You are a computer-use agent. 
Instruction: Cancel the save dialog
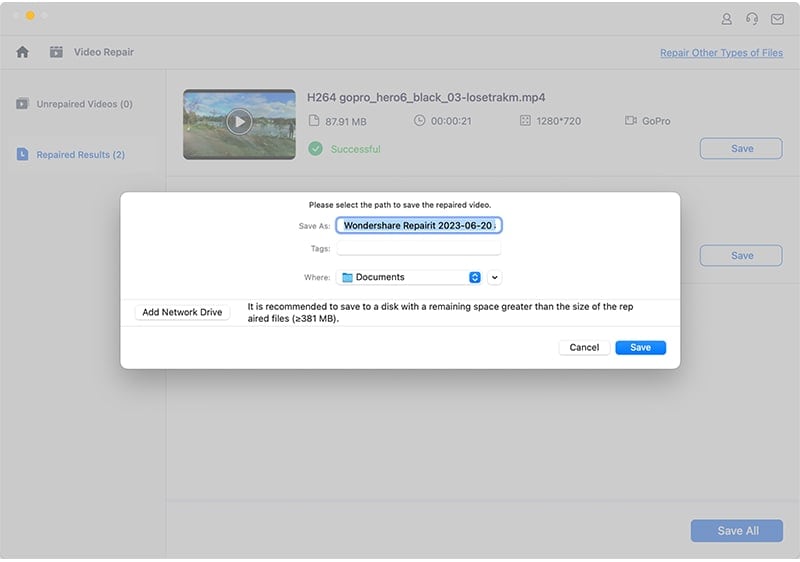coord(584,347)
